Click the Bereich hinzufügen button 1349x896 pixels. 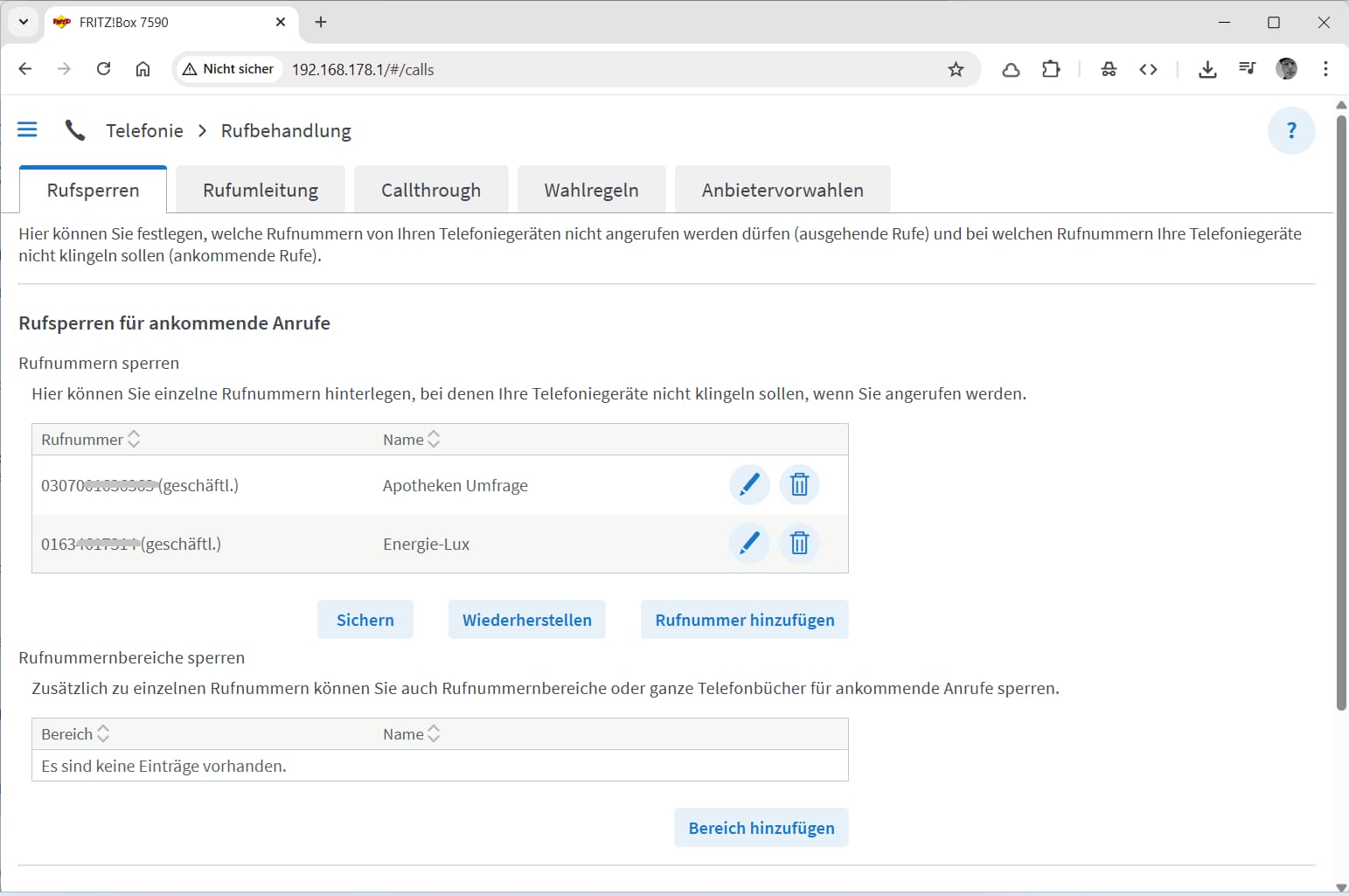(x=761, y=828)
